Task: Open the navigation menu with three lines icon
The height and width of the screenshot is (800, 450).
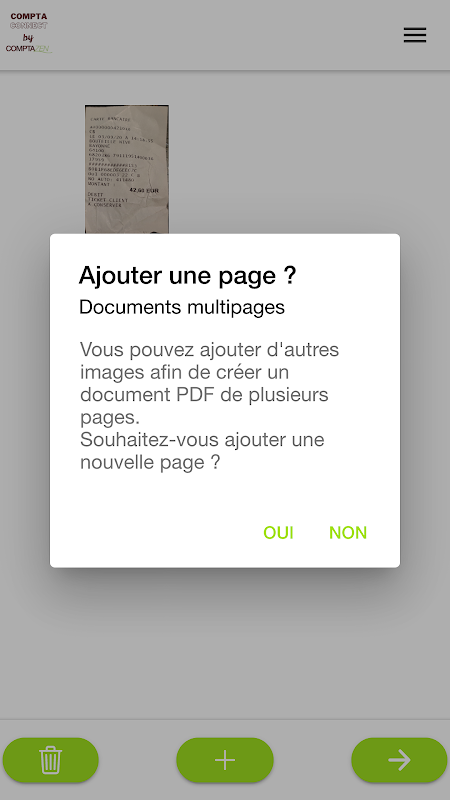Action: point(415,35)
